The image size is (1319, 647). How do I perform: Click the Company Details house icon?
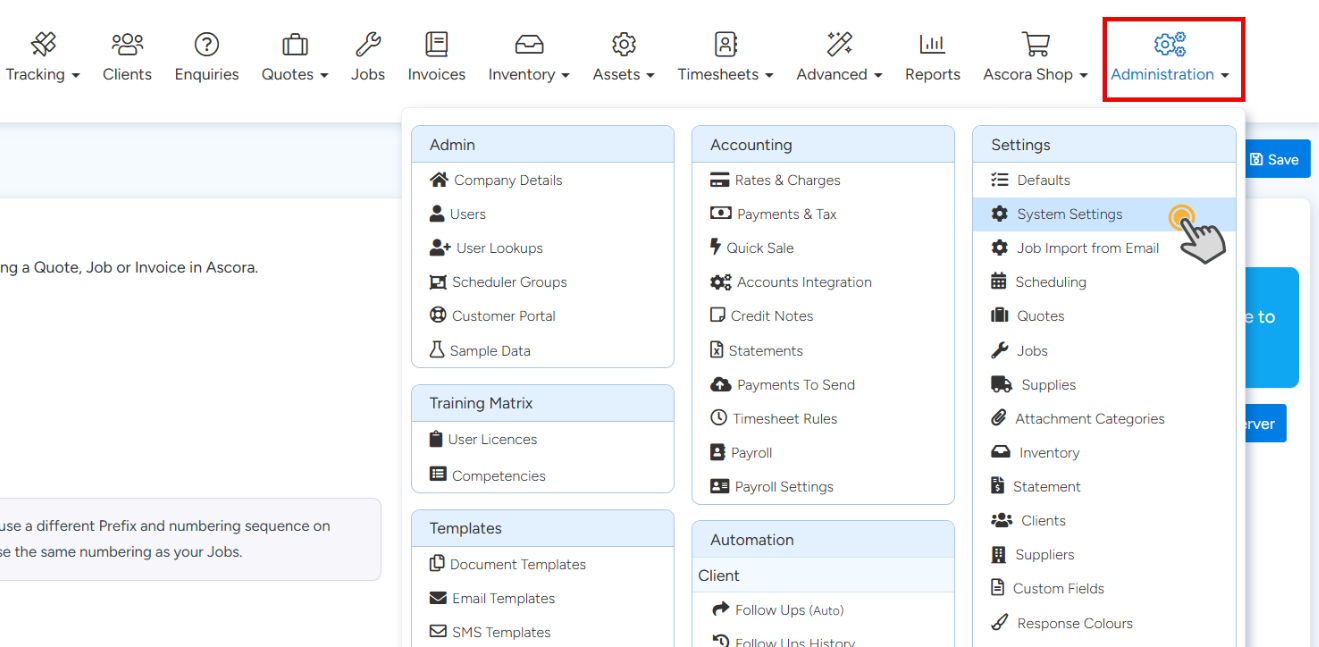click(439, 180)
